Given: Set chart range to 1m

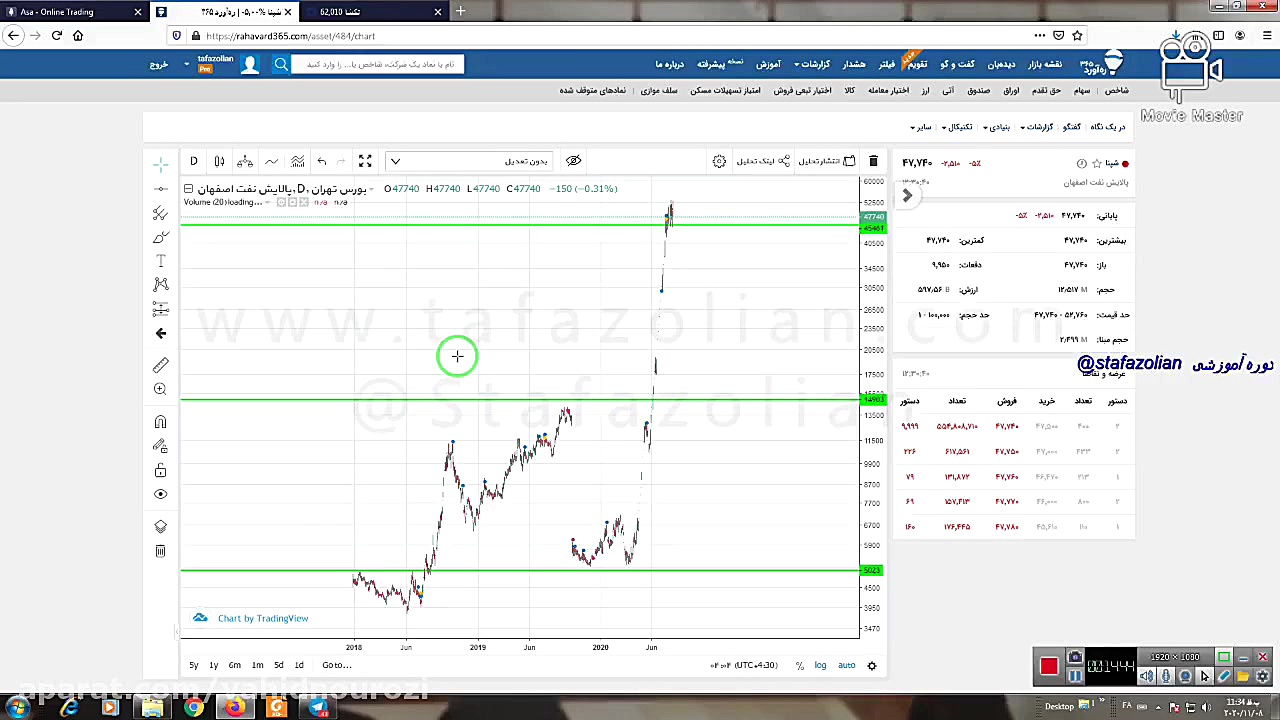Looking at the screenshot, I should click(x=257, y=665).
